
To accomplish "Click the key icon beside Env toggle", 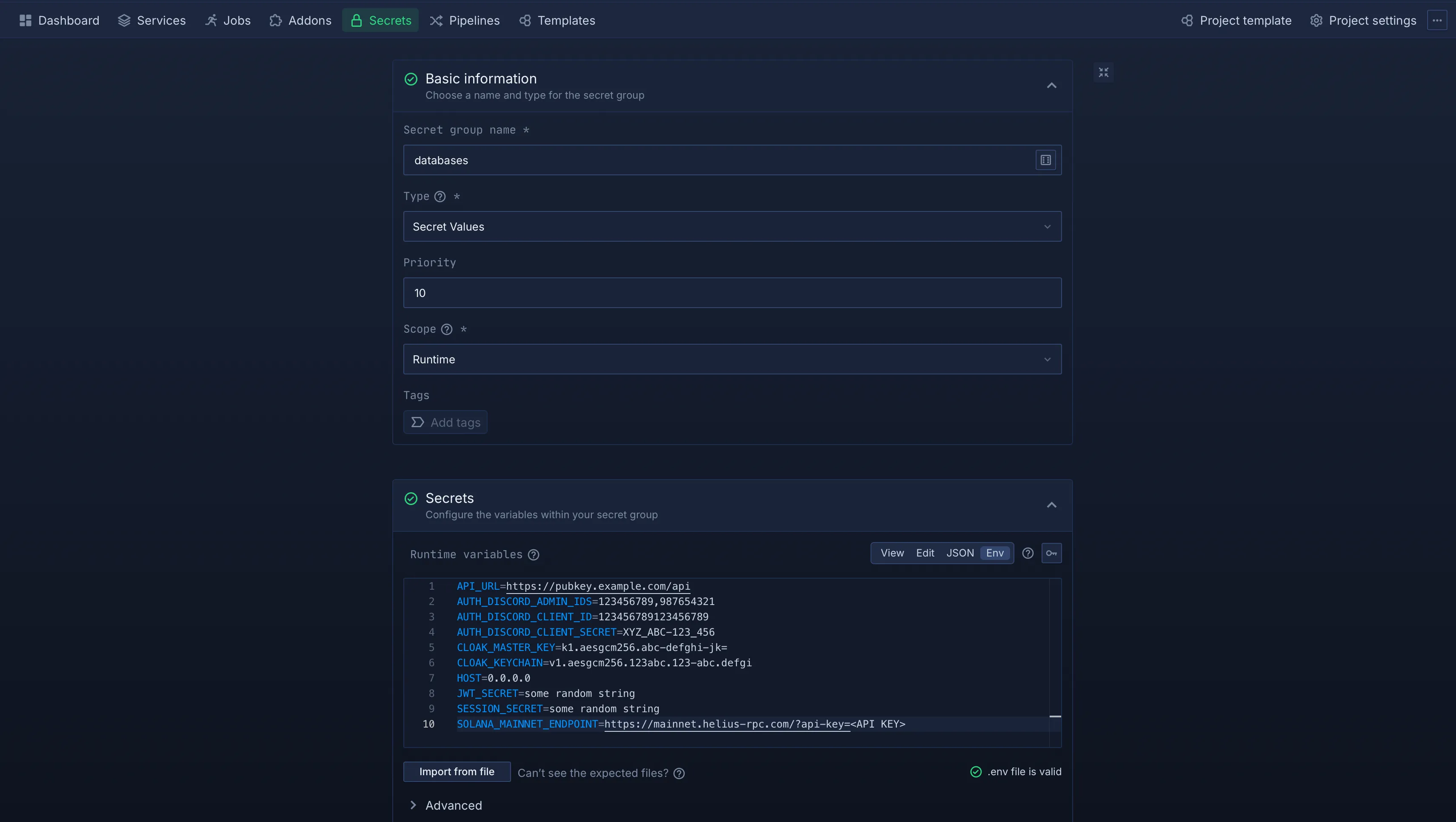I will tap(1051, 553).
